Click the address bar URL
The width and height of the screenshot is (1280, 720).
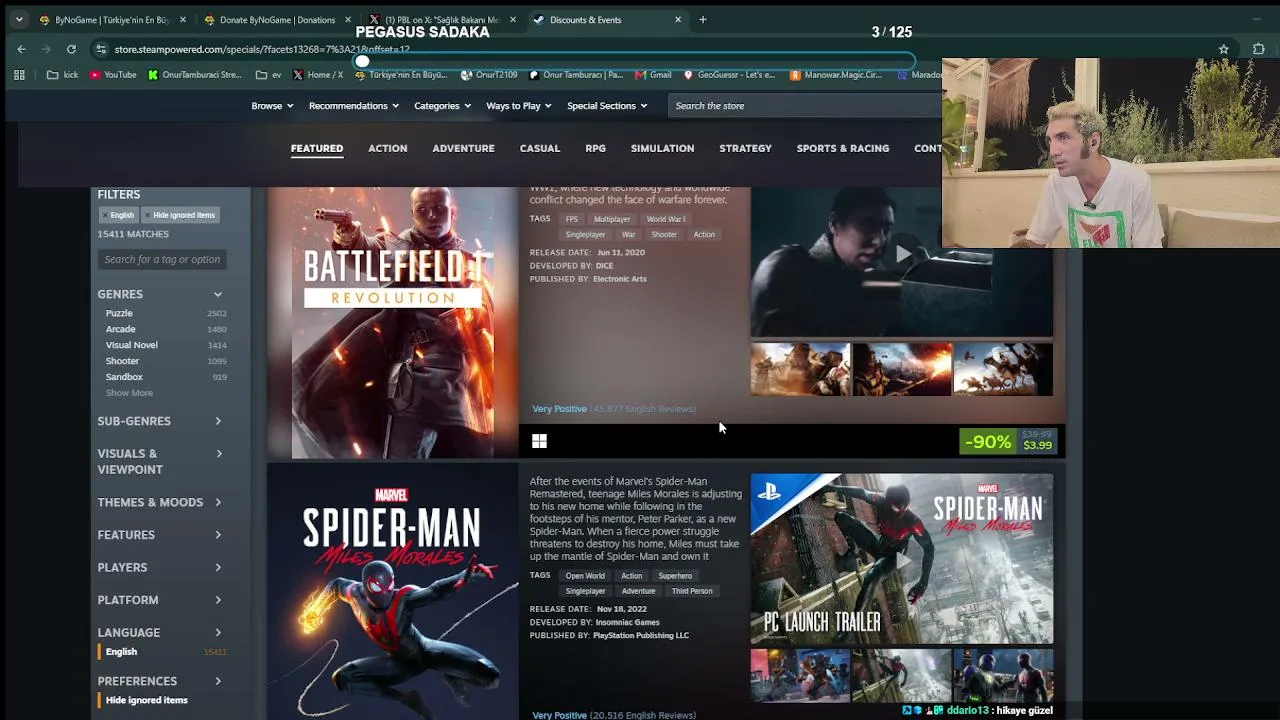pyautogui.click(x=262, y=49)
